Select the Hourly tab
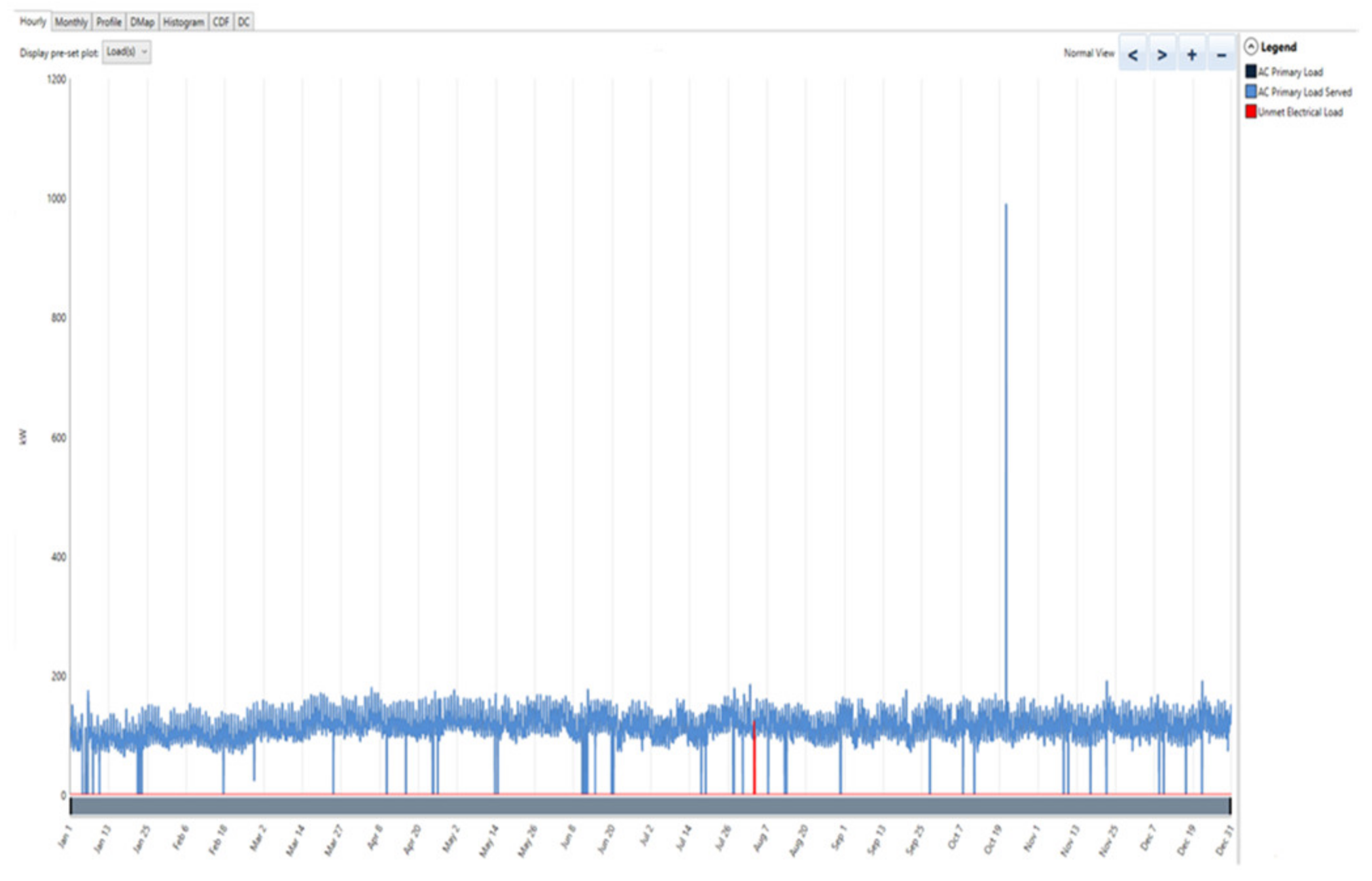This screenshot has height=881, width=1372. (33, 21)
